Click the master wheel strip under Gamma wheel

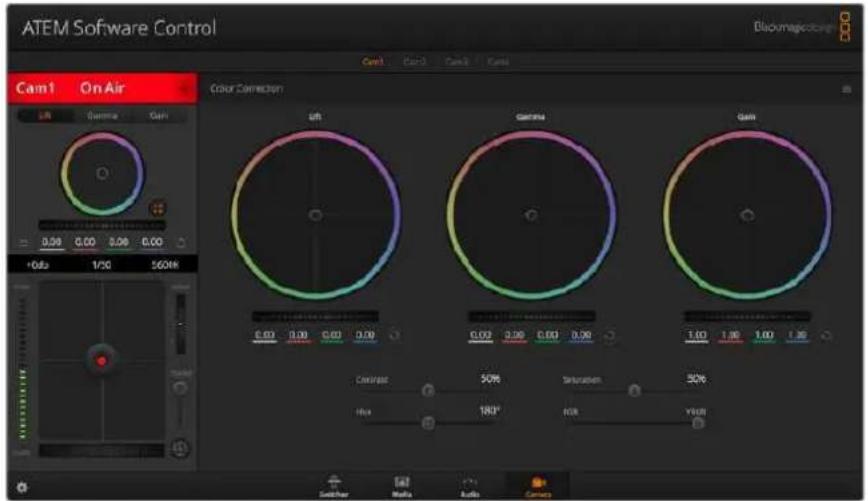click(531, 317)
